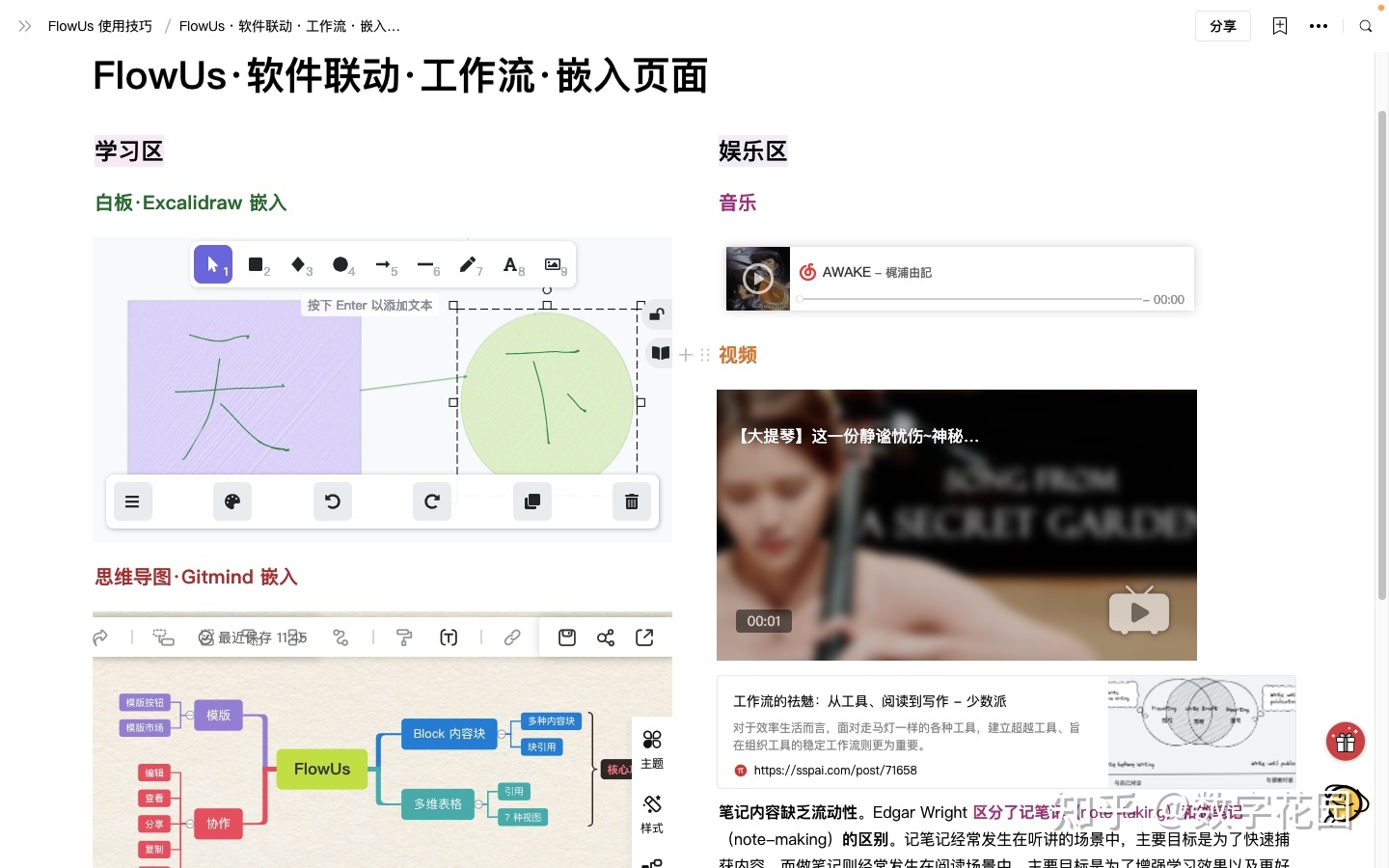Pick the Excalidraw insert image tool
This screenshot has width=1389, height=868.
tap(553, 264)
